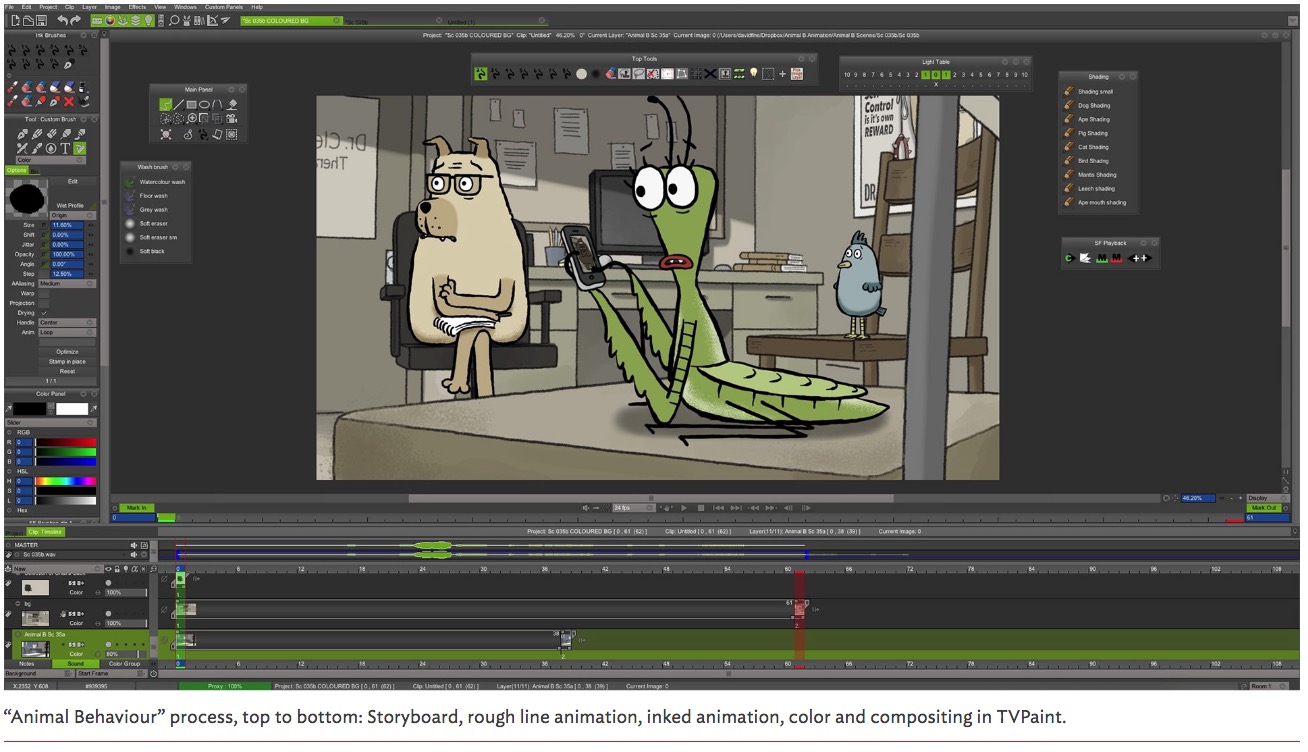This screenshot has width=1308, height=752.
Task: Click the Stamp in place button
Action: click(x=67, y=362)
